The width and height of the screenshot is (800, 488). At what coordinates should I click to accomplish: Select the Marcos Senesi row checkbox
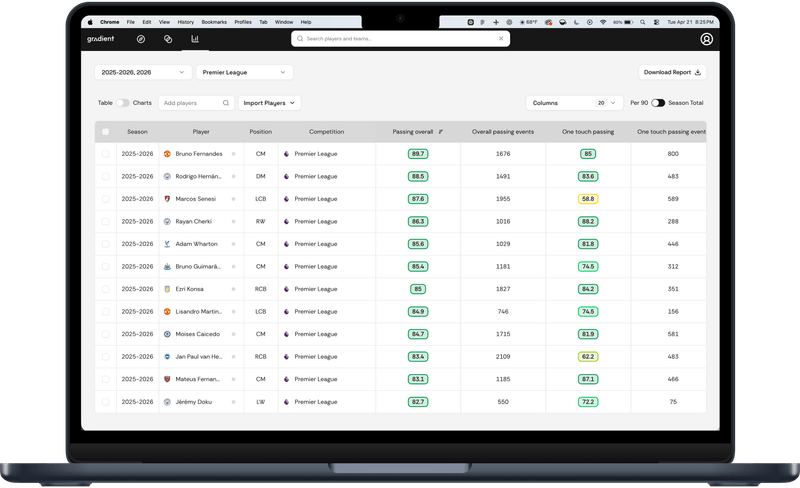[106, 199]
